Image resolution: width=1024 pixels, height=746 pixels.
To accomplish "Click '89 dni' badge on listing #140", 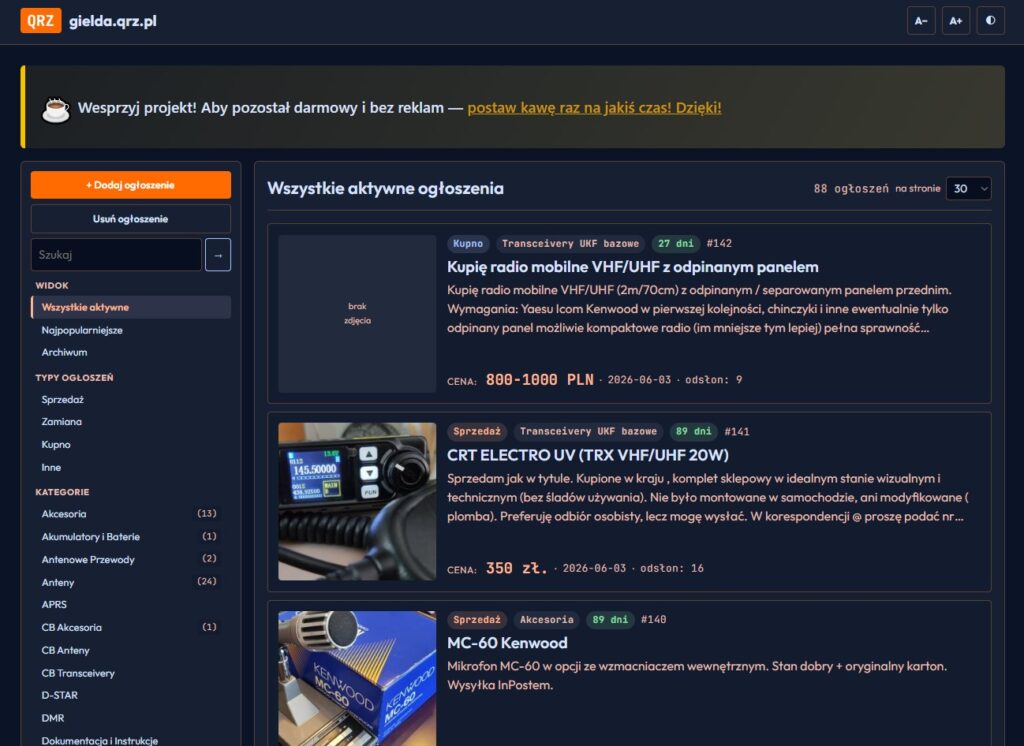I will click(x=610, y=619).
